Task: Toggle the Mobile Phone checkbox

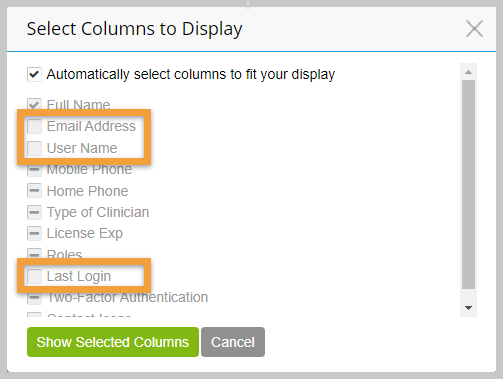Action: click(34, 170)
